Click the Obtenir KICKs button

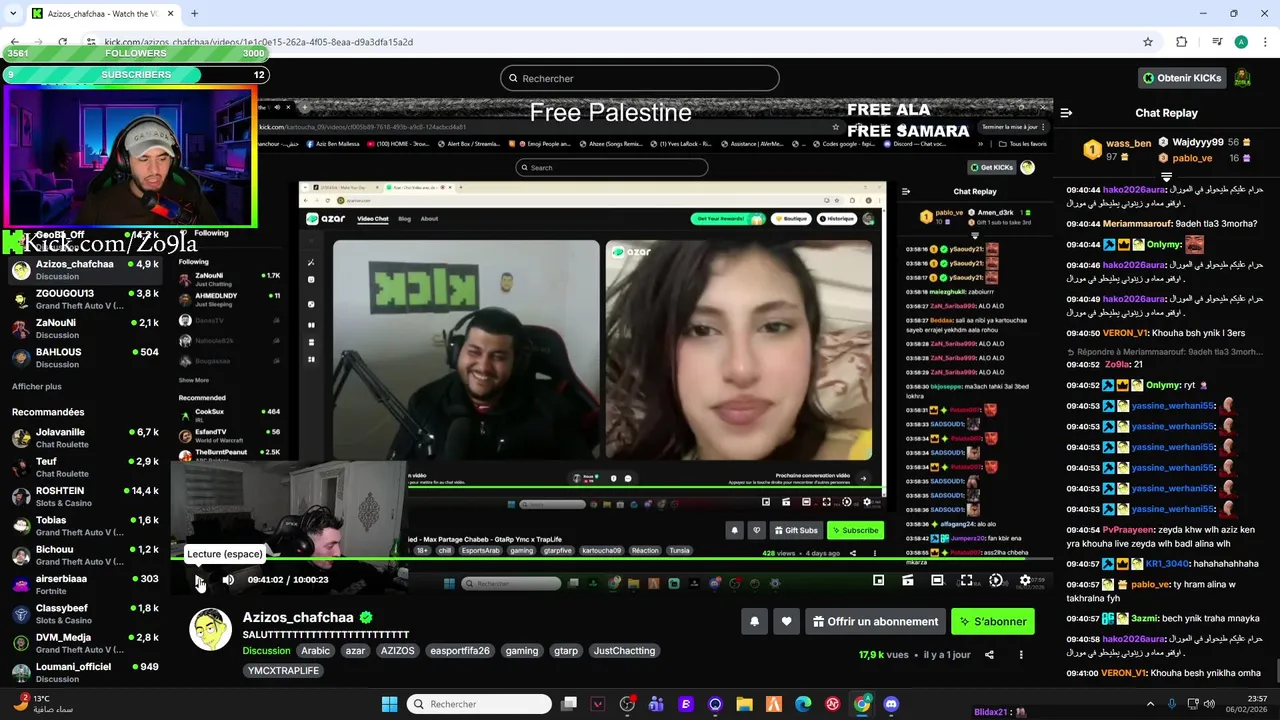pyautogui.click(x=1182, y=78)
